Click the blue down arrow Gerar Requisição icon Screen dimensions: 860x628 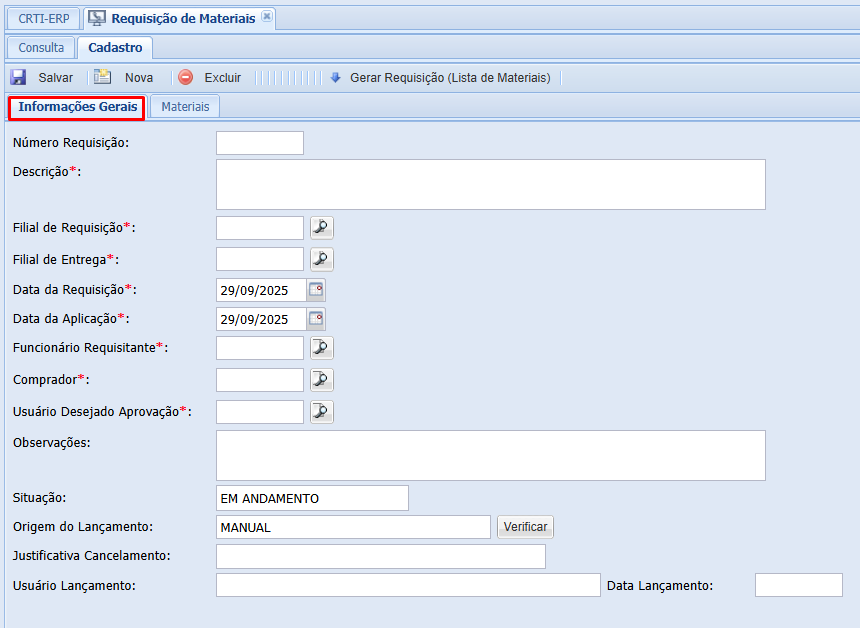(x=336, y=78)
